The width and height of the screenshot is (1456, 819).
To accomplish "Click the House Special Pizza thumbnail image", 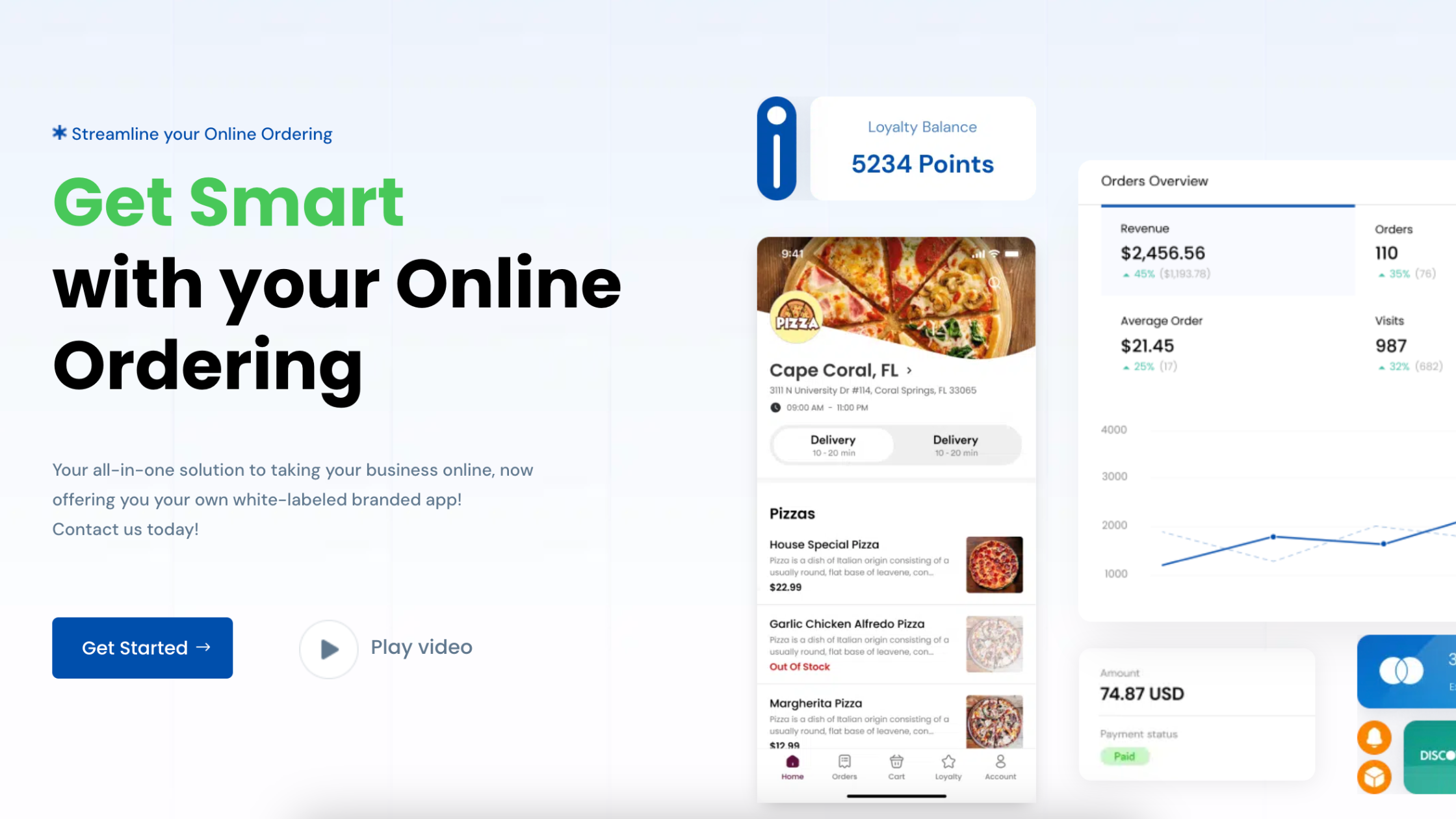I will pyautogui.click(x=994, y=564).
